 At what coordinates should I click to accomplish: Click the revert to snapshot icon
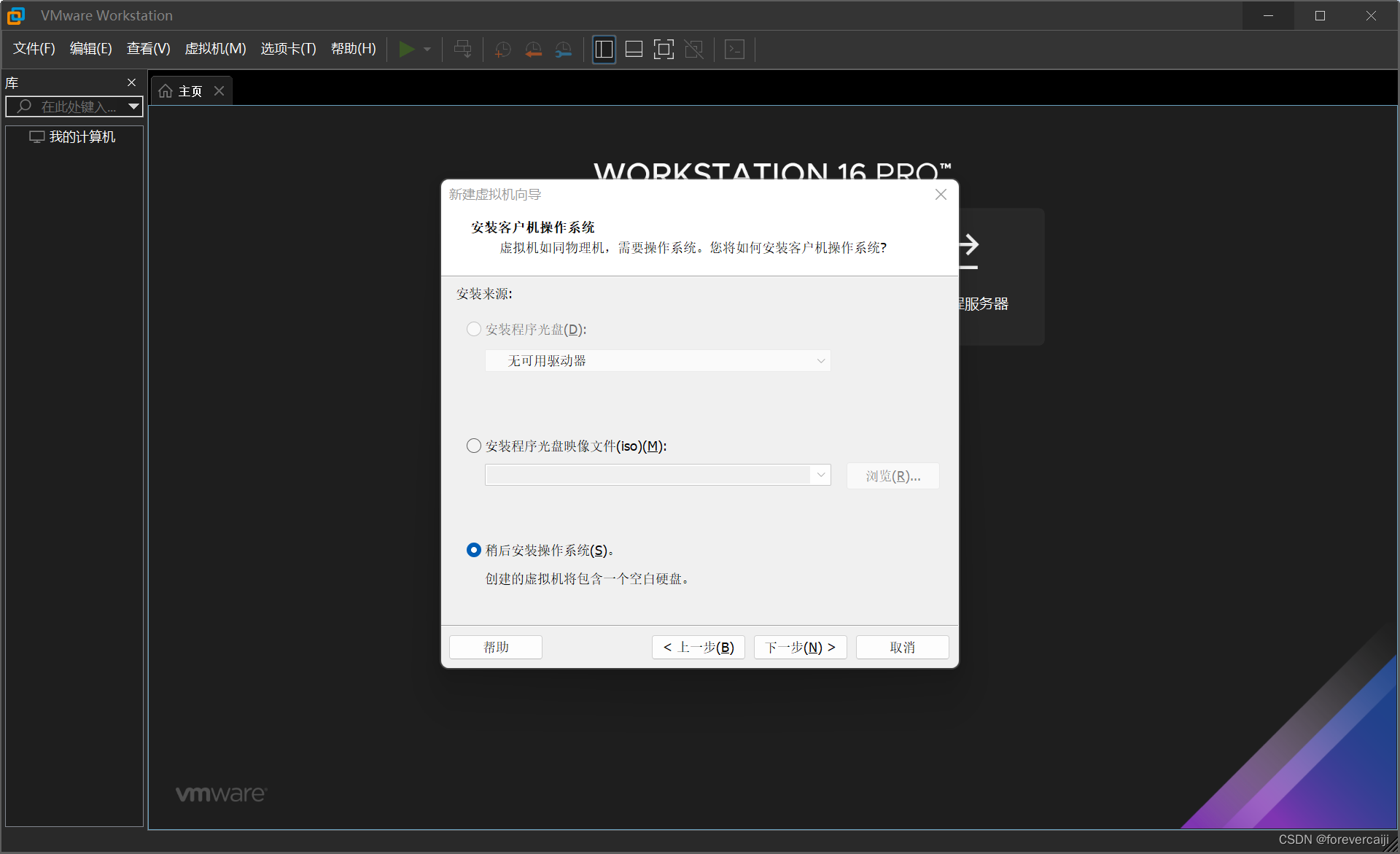pyautogui.click(x=533, y=49)
